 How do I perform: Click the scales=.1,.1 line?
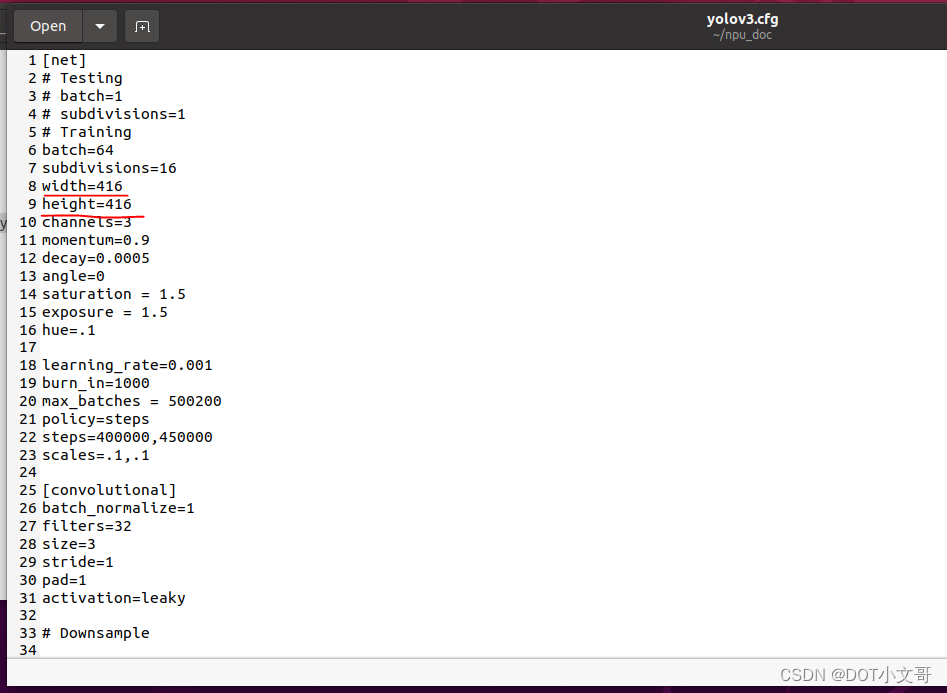(x=95, y=456)
